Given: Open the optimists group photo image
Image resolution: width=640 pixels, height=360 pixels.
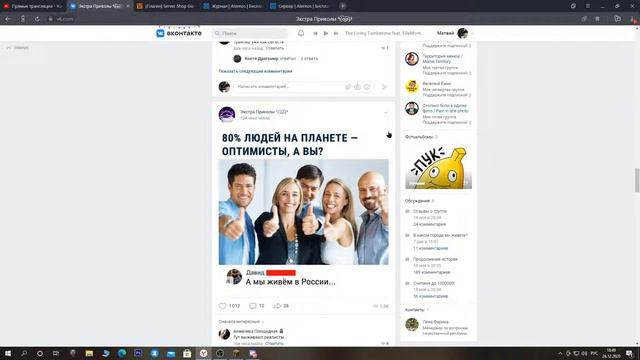Looking at the screenshot, I should (304, 212).
